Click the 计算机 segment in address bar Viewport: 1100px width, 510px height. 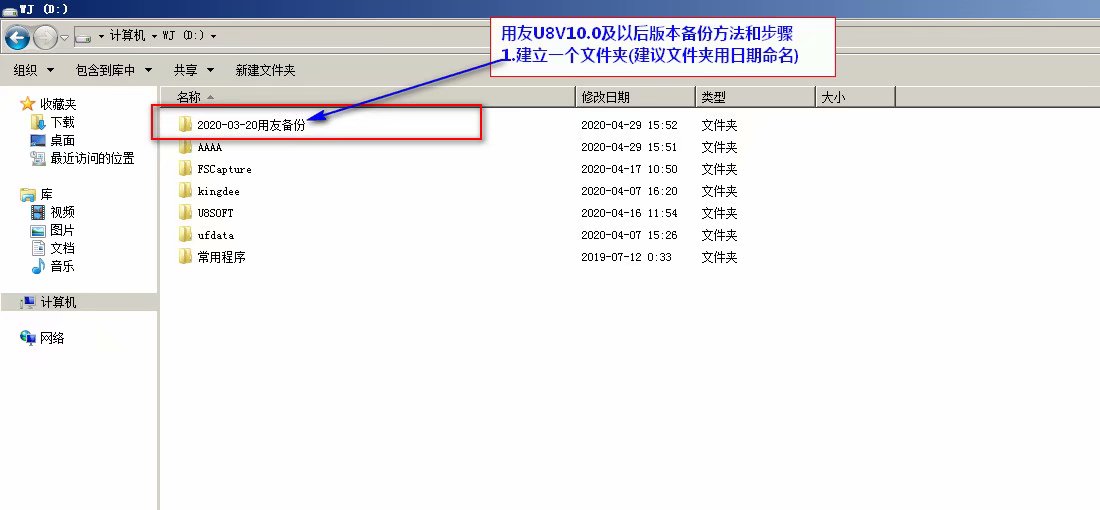[129, 36]
